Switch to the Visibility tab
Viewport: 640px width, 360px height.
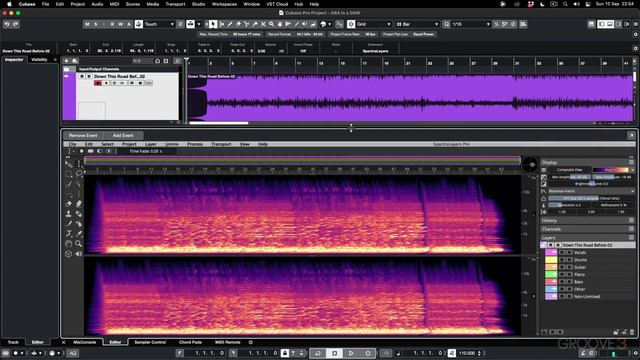pos(39,60)
